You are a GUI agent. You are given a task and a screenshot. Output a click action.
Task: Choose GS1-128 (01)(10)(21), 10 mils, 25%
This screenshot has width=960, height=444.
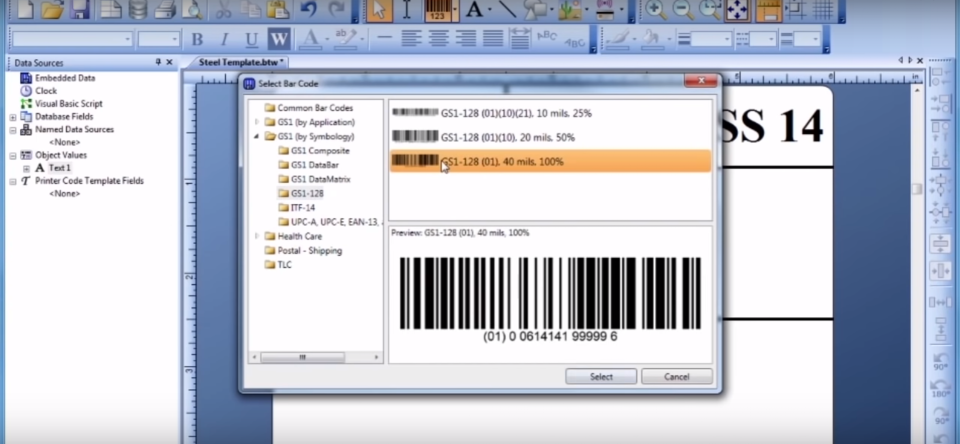(550, 113)
